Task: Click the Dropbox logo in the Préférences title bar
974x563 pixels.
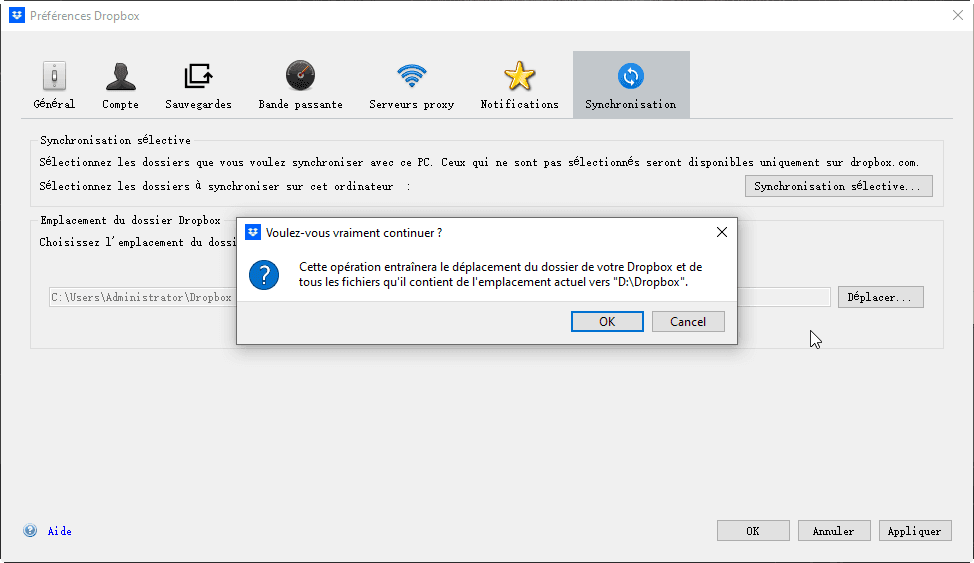Action: click(16, 15)
